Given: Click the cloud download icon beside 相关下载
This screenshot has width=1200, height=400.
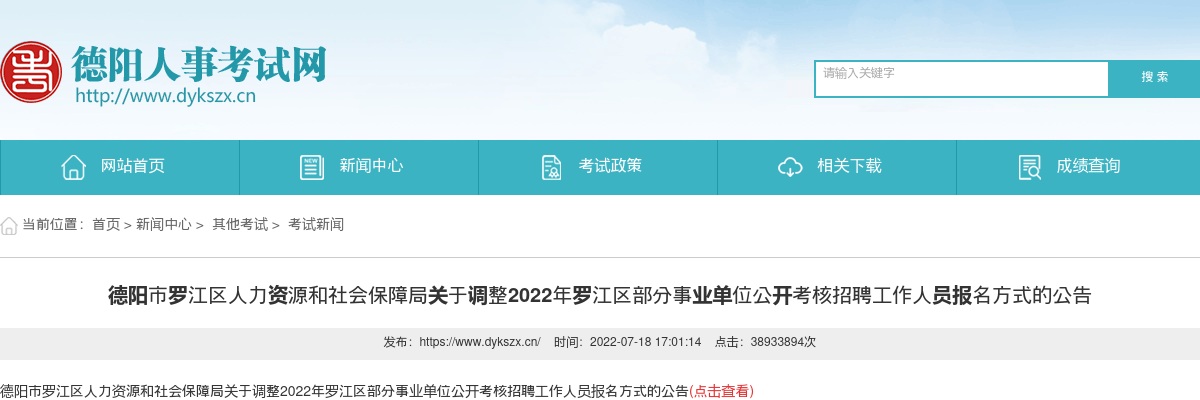Looking at the screenshot, I should pyautogui.click(x=790, y=167).
